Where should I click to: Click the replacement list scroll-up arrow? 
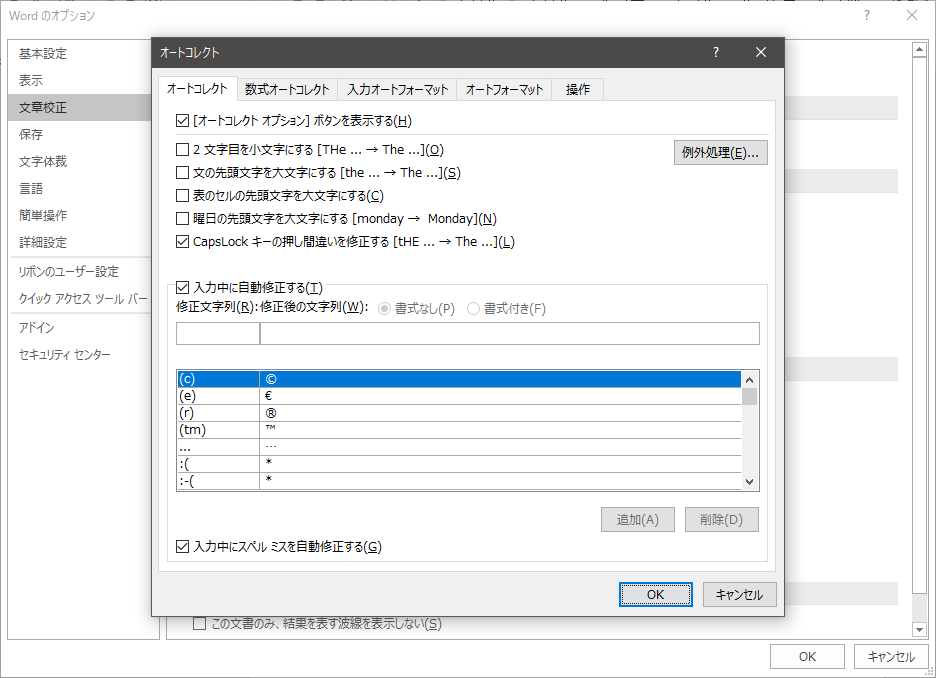click(x=750, y=380)
